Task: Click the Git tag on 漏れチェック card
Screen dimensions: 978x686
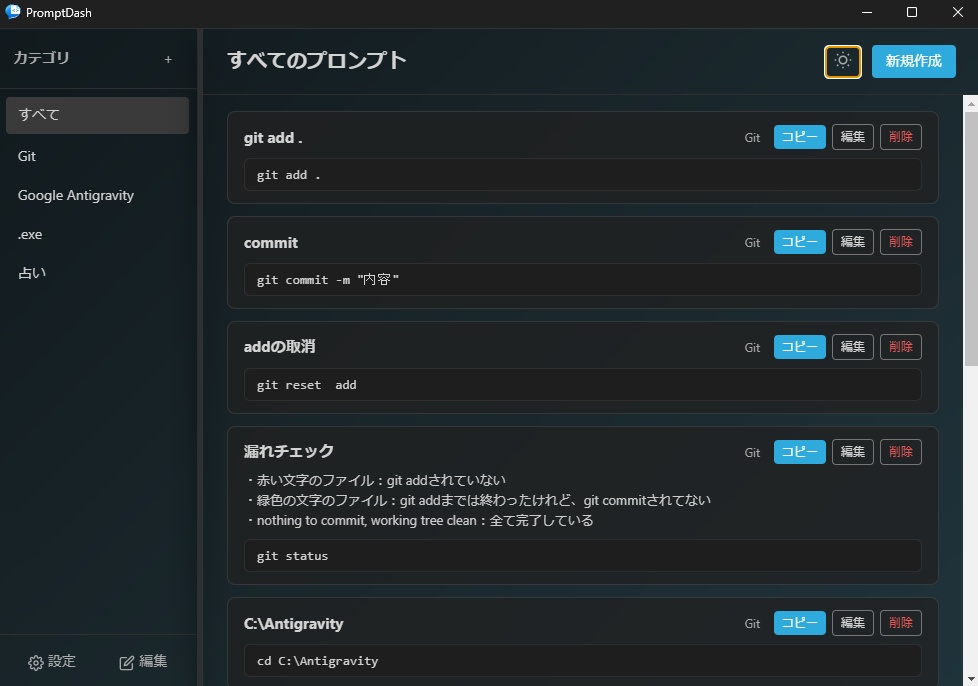Action: pos(752,453)
